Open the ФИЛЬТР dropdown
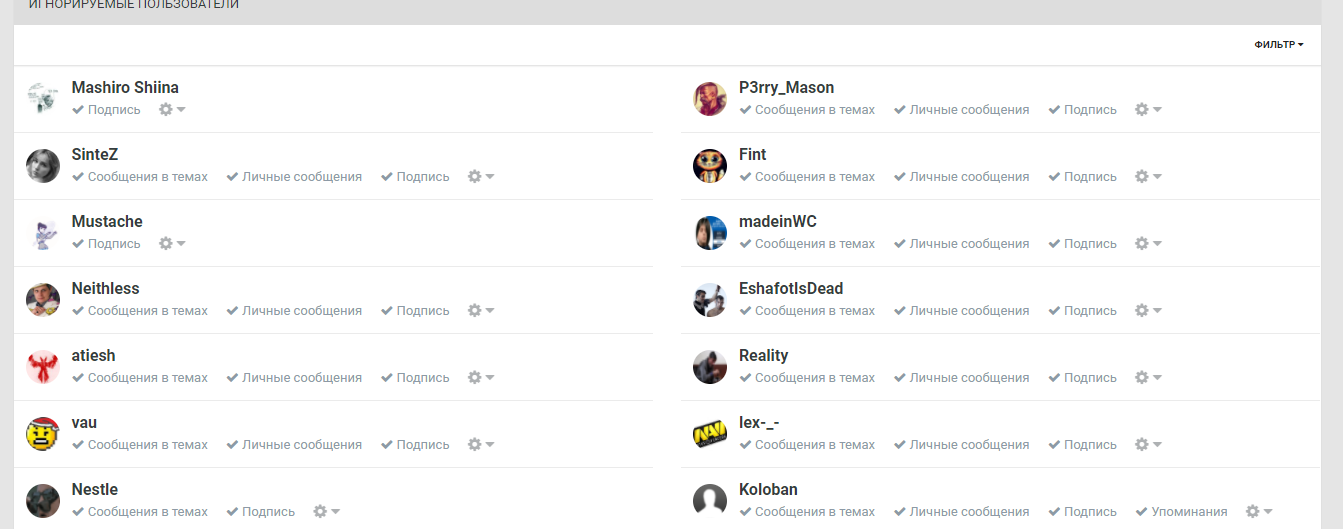This screenshot has width=1343, height=529. coord(1278,45)
